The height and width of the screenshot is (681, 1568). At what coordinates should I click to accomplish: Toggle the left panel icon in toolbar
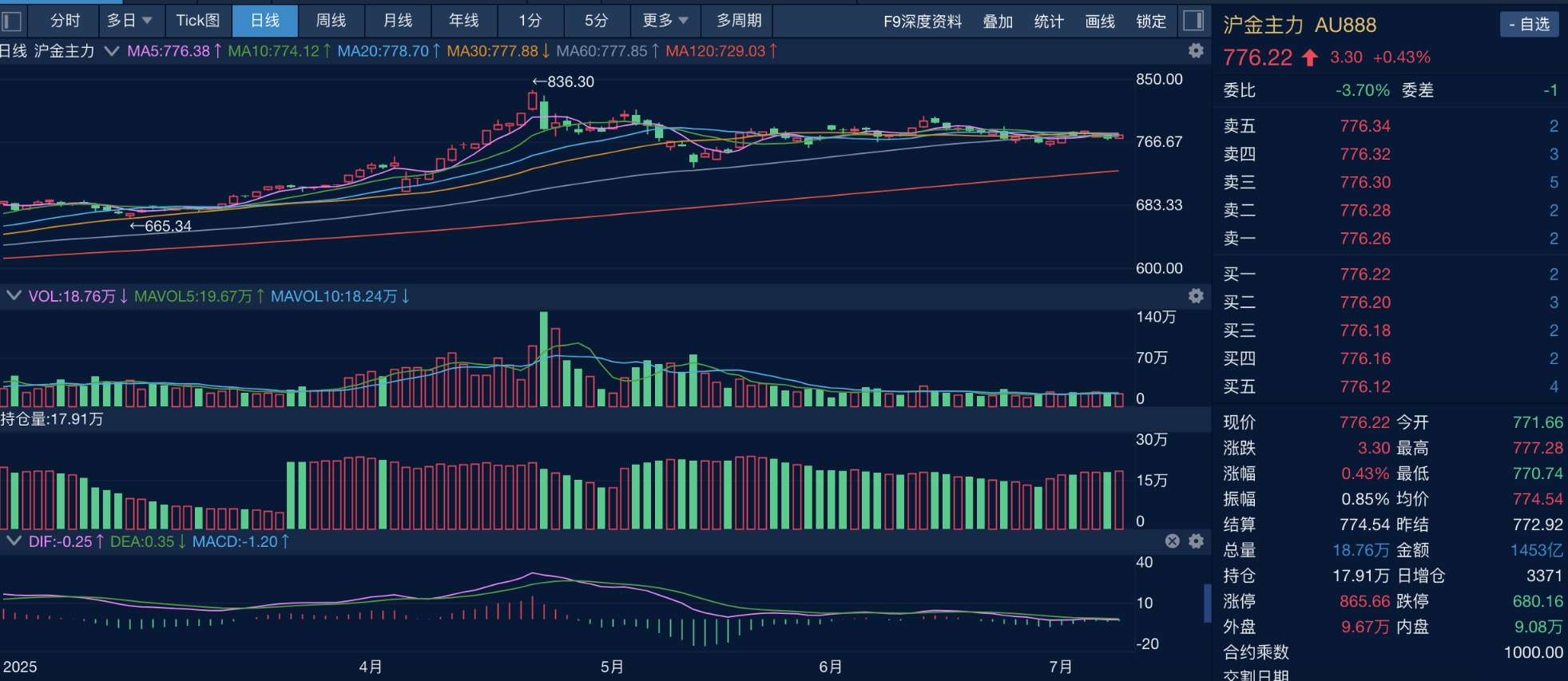[12, 21]
